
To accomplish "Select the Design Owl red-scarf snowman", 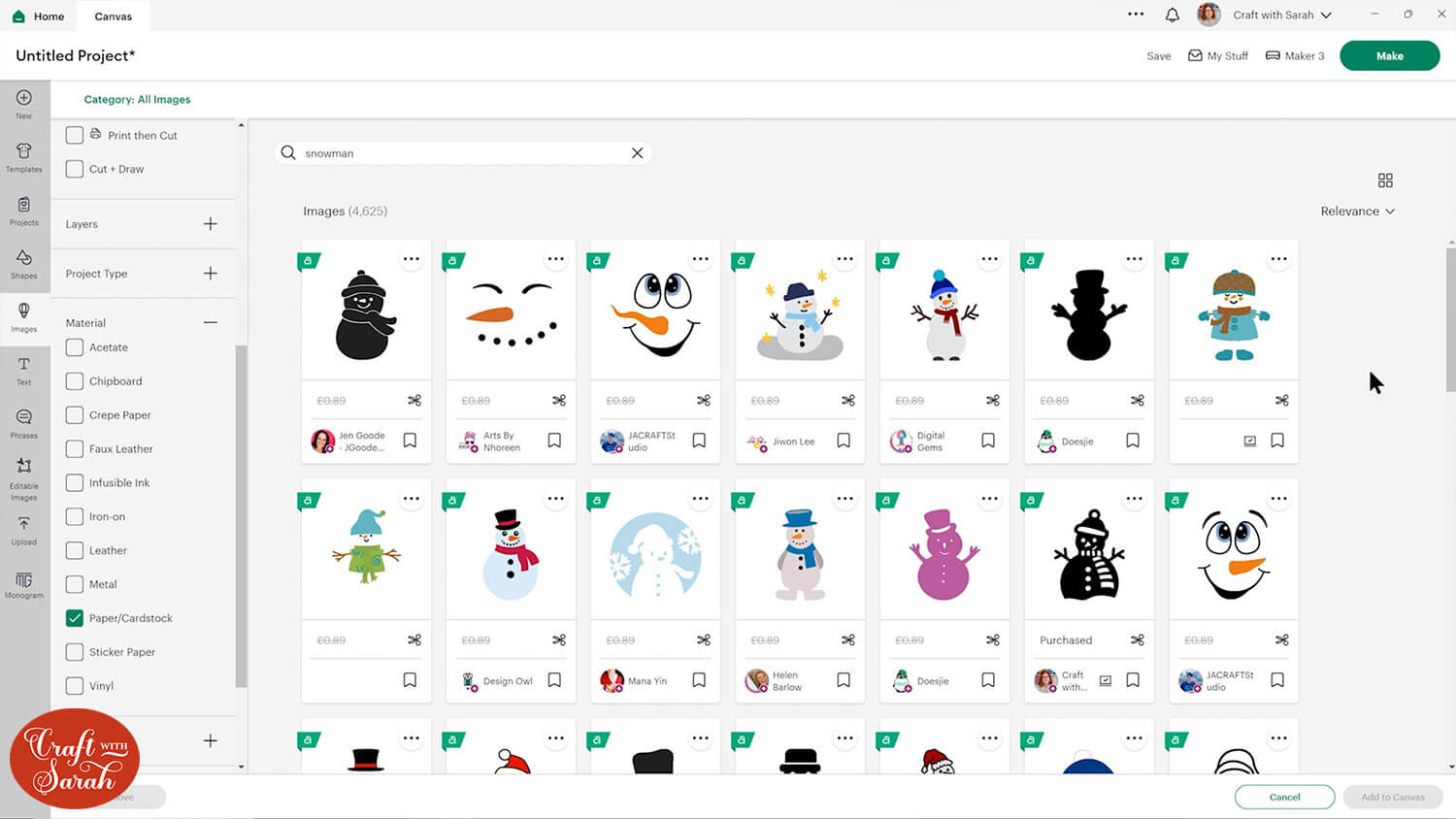I will point(511,554).
